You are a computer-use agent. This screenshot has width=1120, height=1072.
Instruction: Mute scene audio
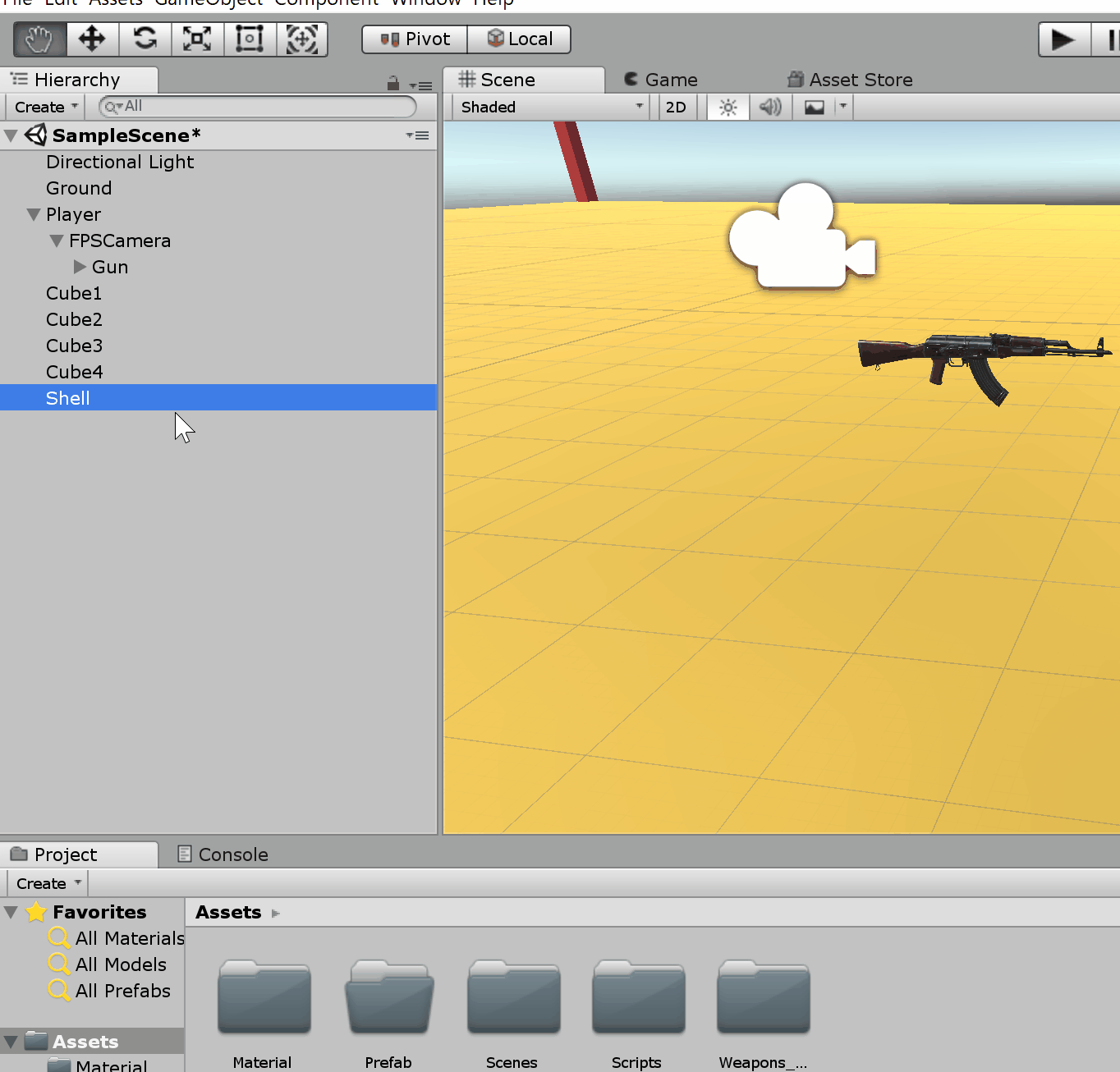pyautogui.click(x=769, y=107)
